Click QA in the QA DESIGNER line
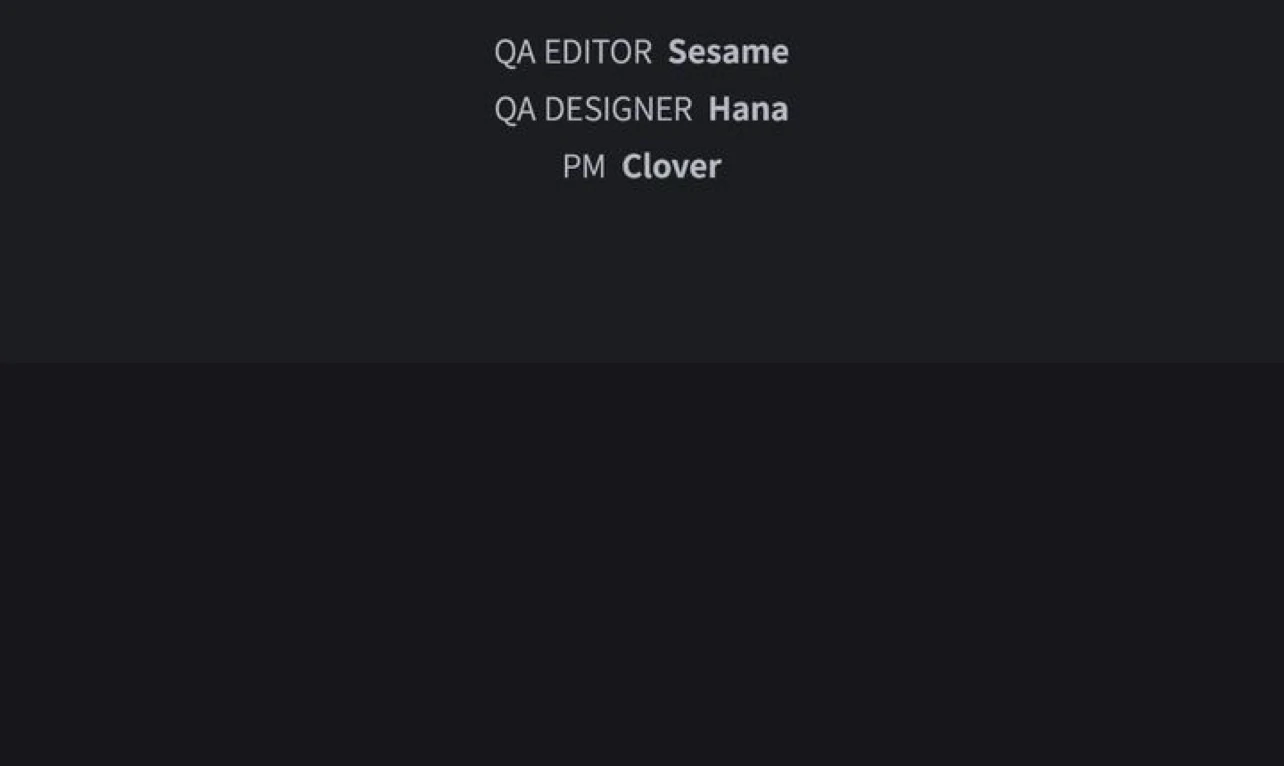The height and width of the screenshot is (766, 1284). coord(515,109)
